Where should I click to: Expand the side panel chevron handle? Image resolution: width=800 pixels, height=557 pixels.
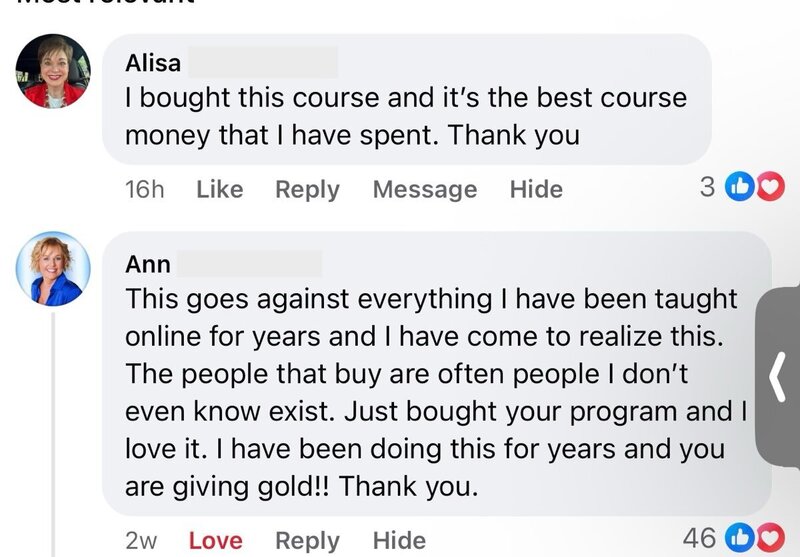779,380
